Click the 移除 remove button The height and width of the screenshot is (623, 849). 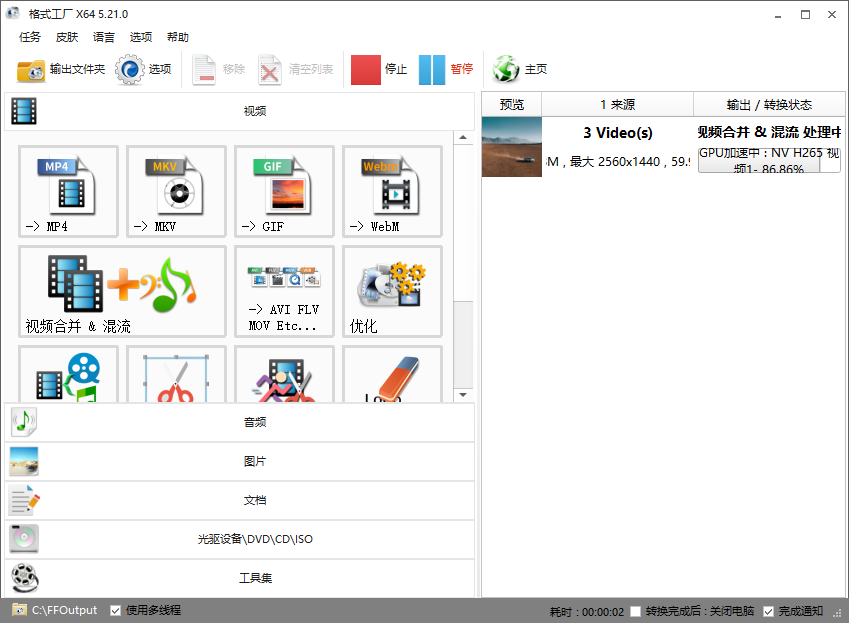(219, 69)
